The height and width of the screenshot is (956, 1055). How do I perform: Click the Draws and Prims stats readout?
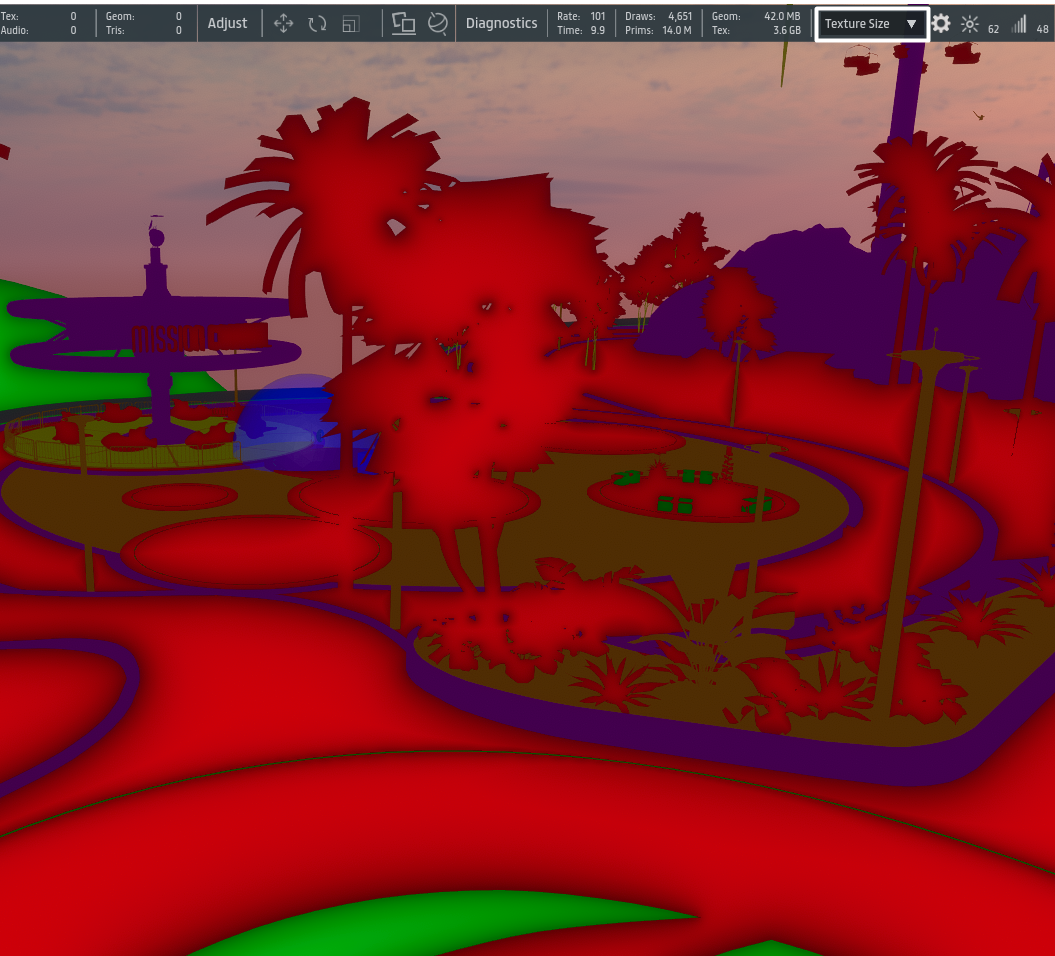657,23
